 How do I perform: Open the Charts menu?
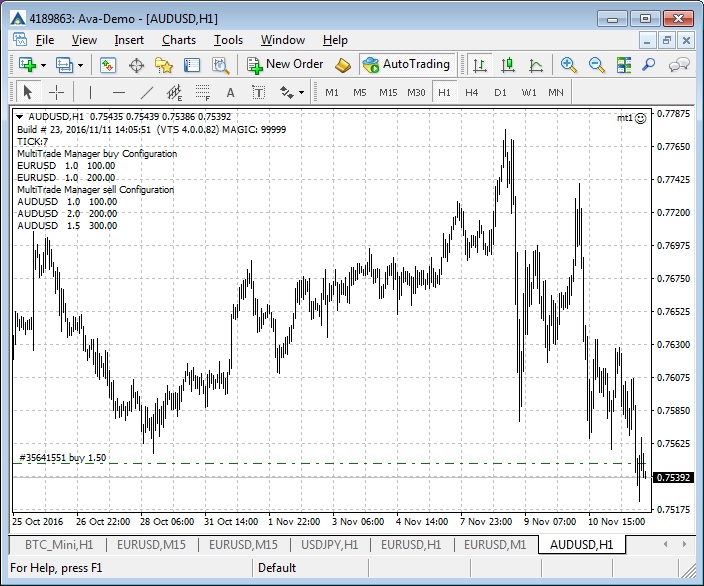179,40
